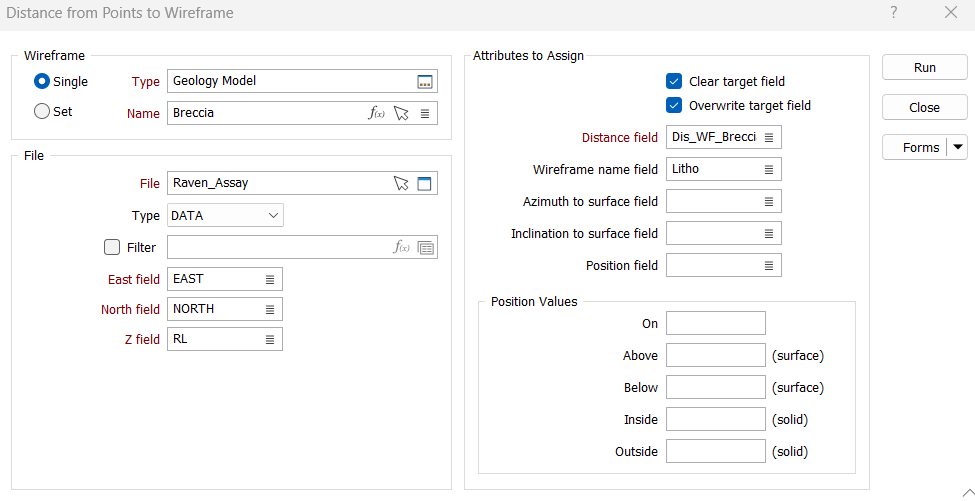
Task: Click the Close button
Action: pos(924,108)
